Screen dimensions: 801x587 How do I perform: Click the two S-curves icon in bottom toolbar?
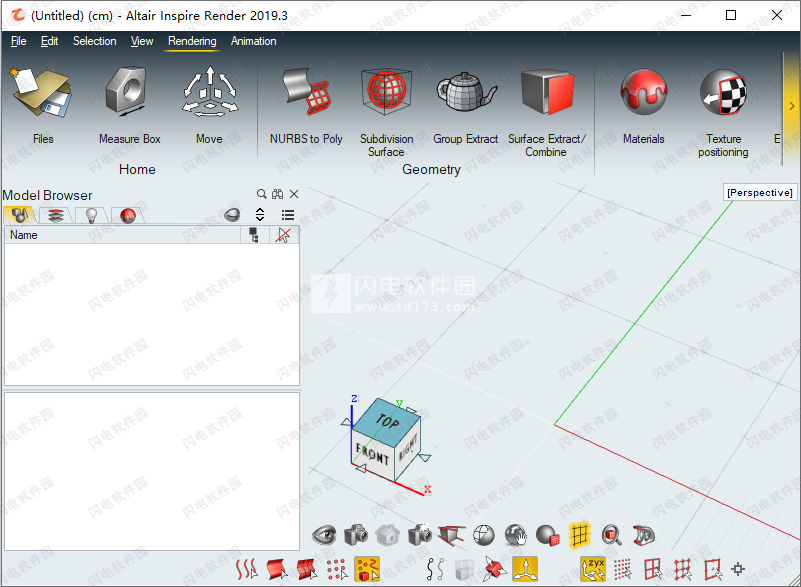click(x=435, y=569)
